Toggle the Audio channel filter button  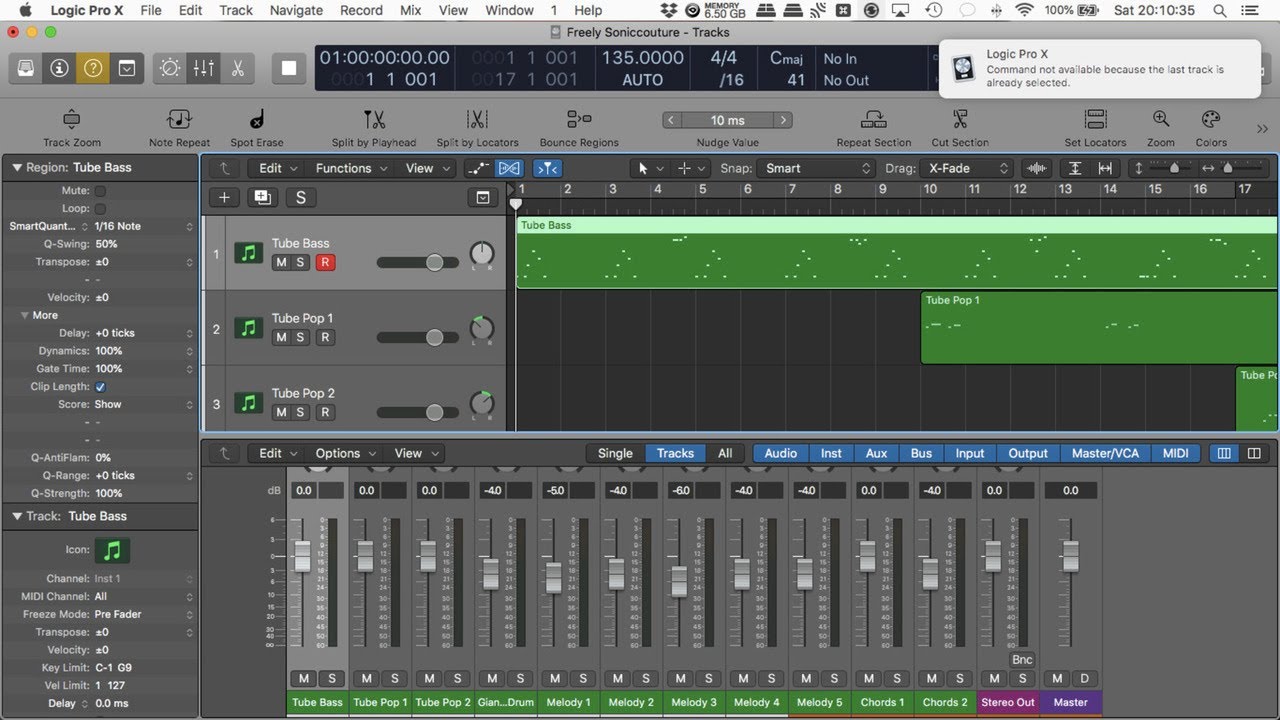781,453
